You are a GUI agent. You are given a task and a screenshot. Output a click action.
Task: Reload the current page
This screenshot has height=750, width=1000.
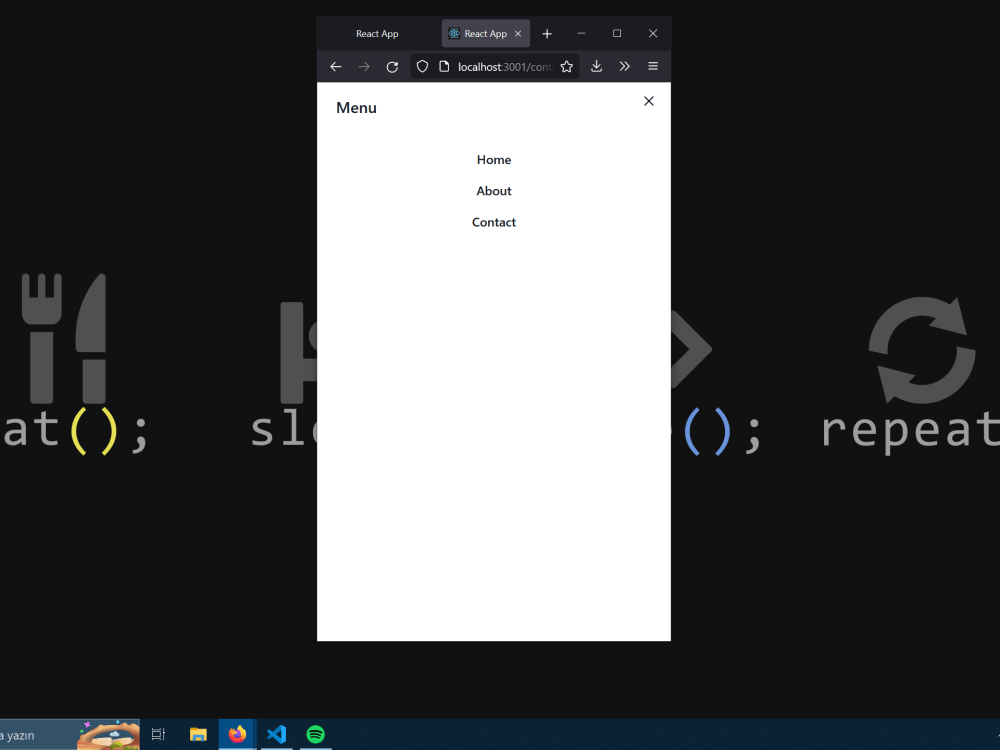coord(392,67)
